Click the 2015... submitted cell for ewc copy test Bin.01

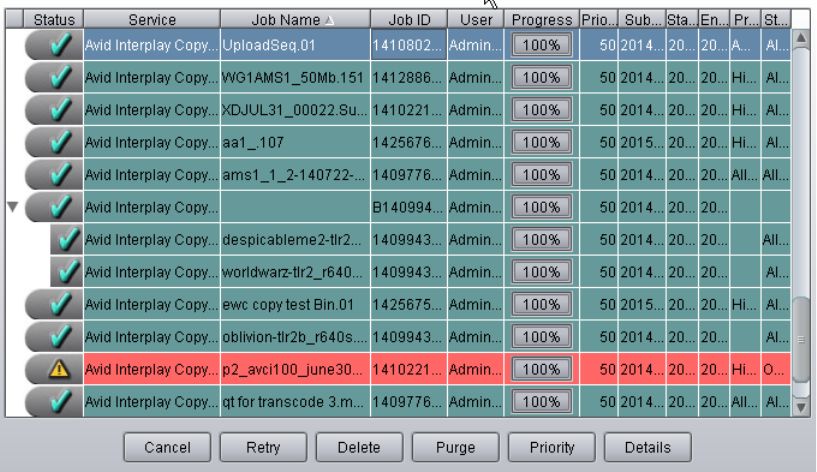click(642, 304)
